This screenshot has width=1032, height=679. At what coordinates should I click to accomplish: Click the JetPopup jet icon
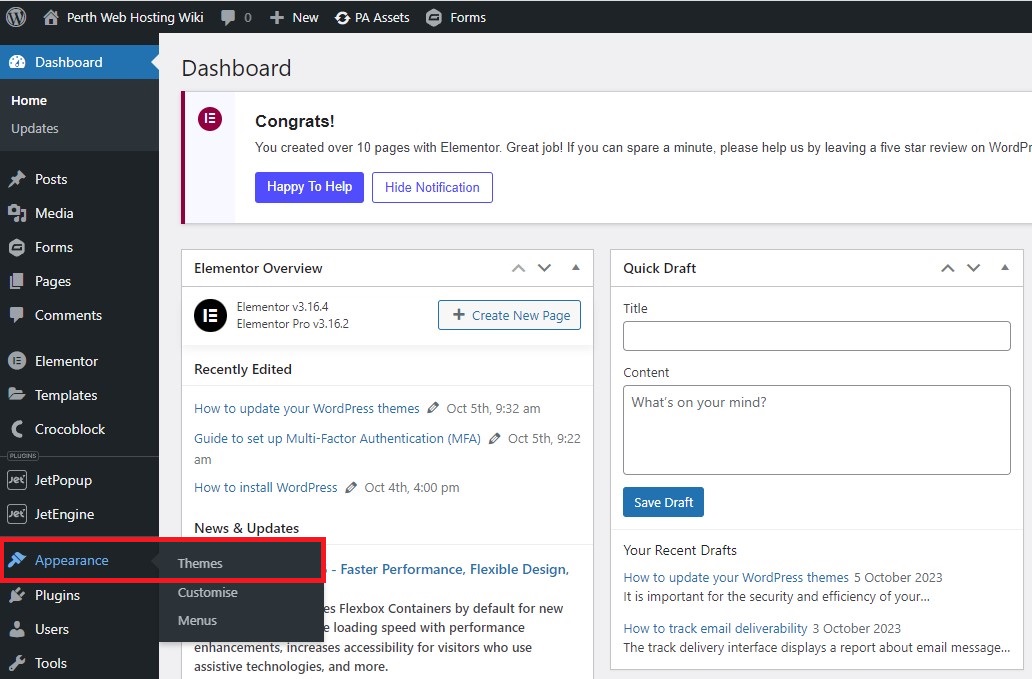(x=16, y=480)
